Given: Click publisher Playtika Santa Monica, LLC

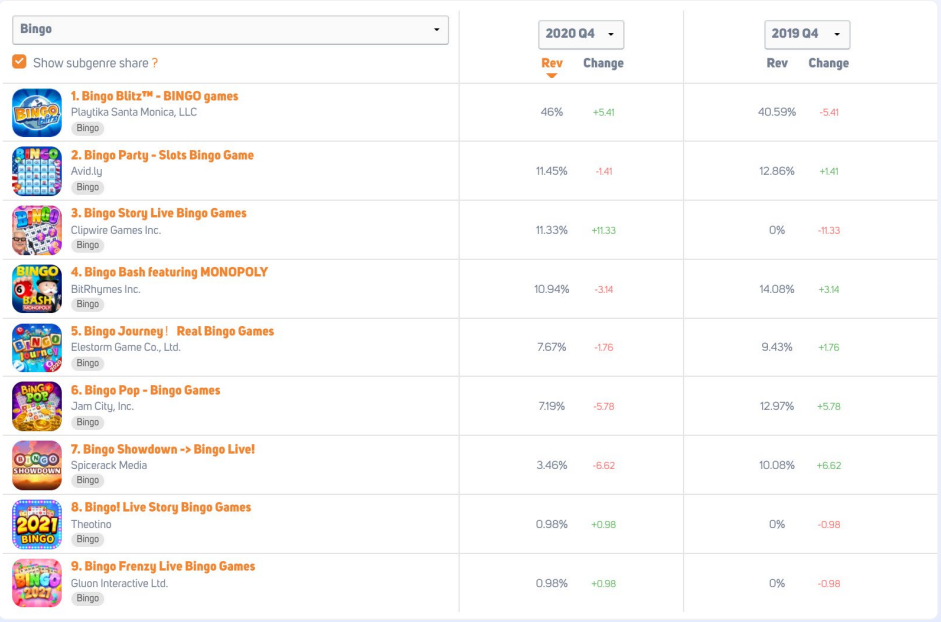Looking at the screenshot, I should coord(134,112).
